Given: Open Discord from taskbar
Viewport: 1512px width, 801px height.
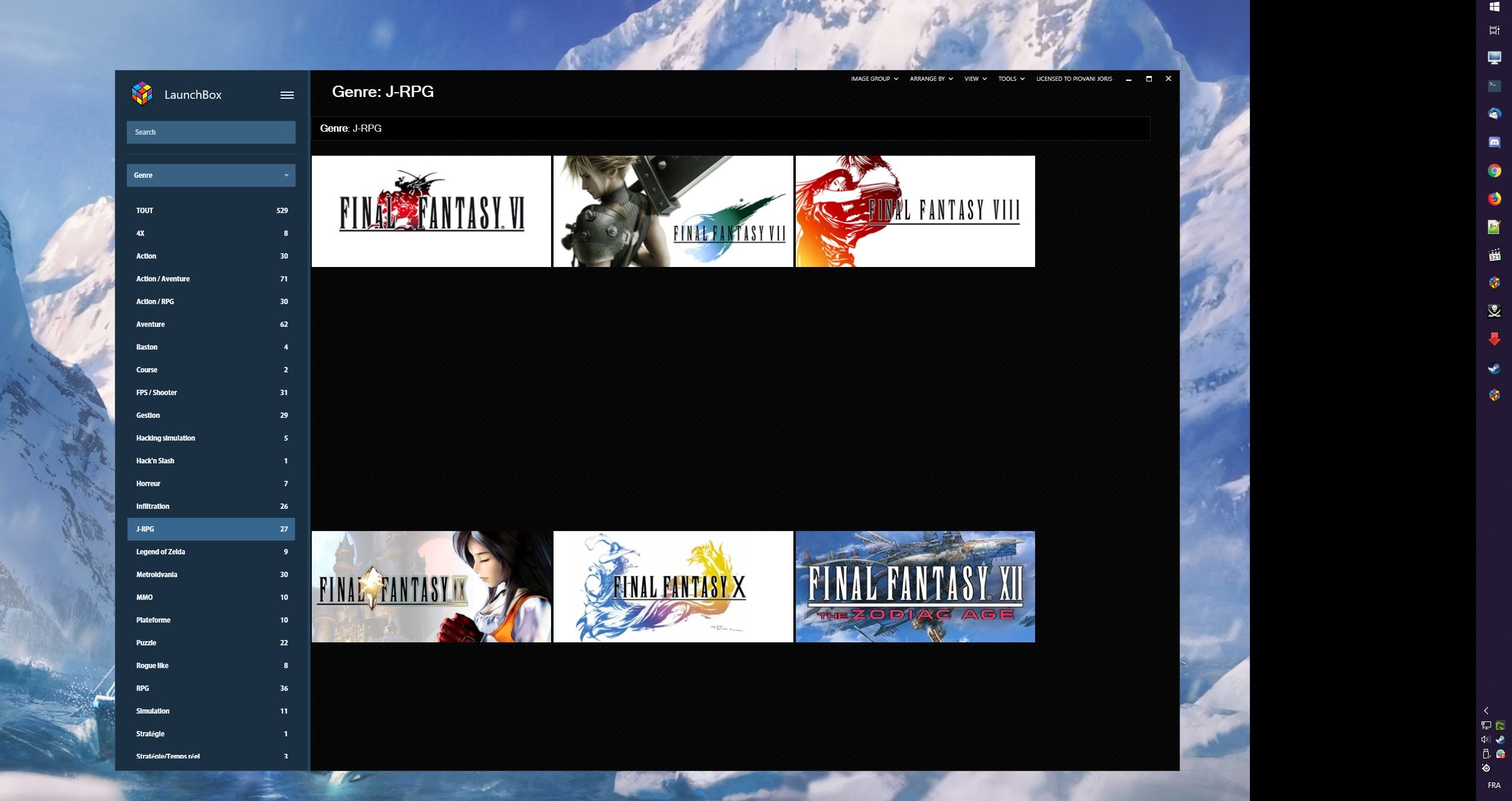Looking at the screenshot, I should (1494, 142).
